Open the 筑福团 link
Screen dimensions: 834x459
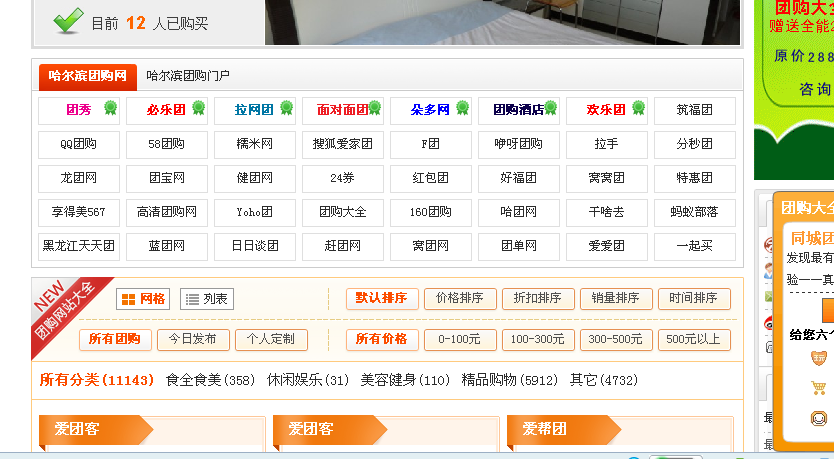695,110
